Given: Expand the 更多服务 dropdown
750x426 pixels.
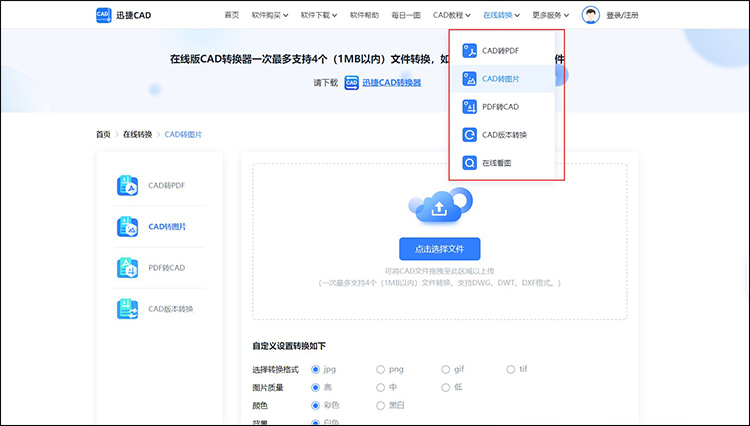Looking at the screenshot, I should pos(551,15).
